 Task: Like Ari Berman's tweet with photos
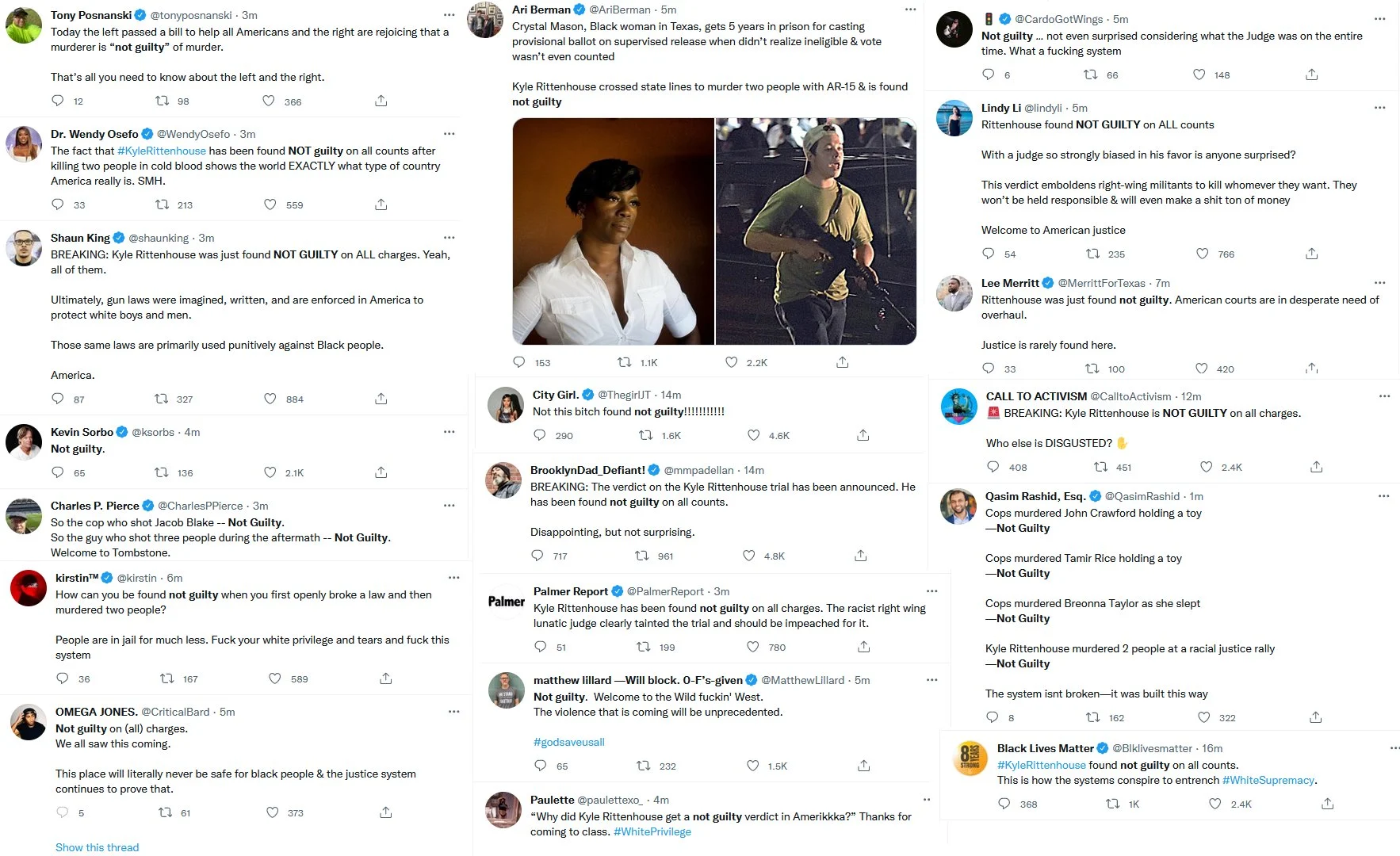coord(732,362)
